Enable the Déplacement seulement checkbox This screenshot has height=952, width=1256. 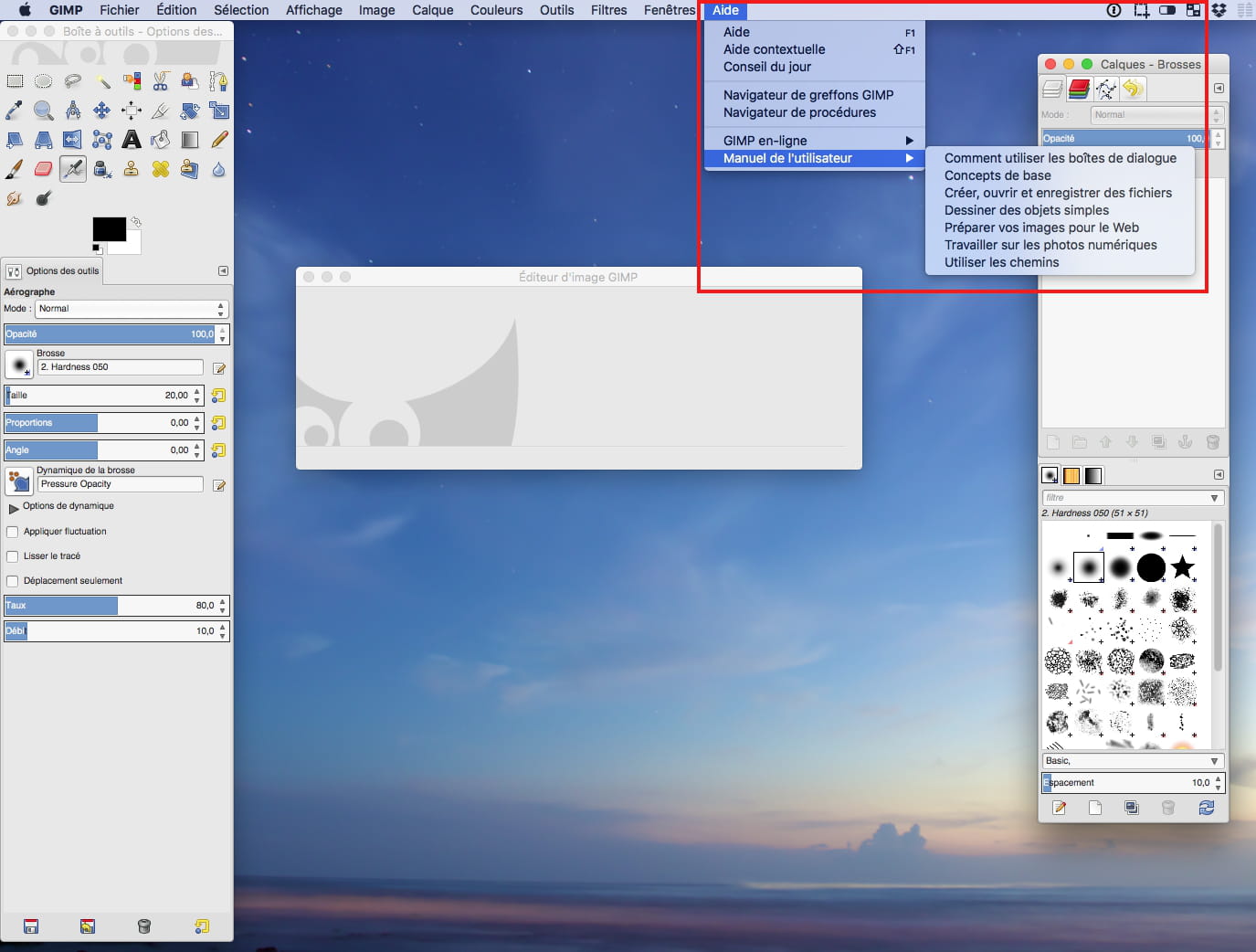(x=13, y=581)
